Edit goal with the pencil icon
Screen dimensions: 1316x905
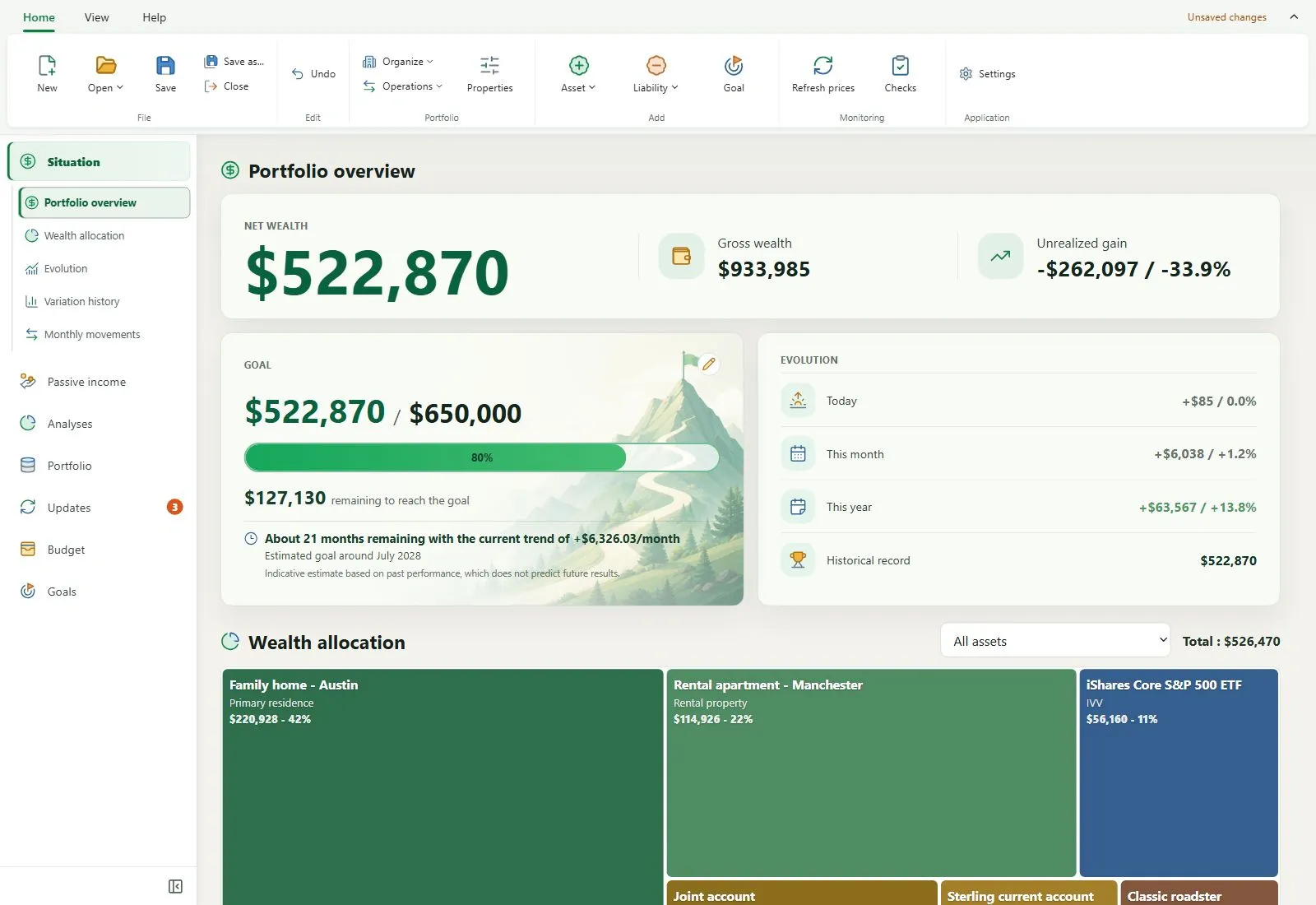click(x=709, y=363)
